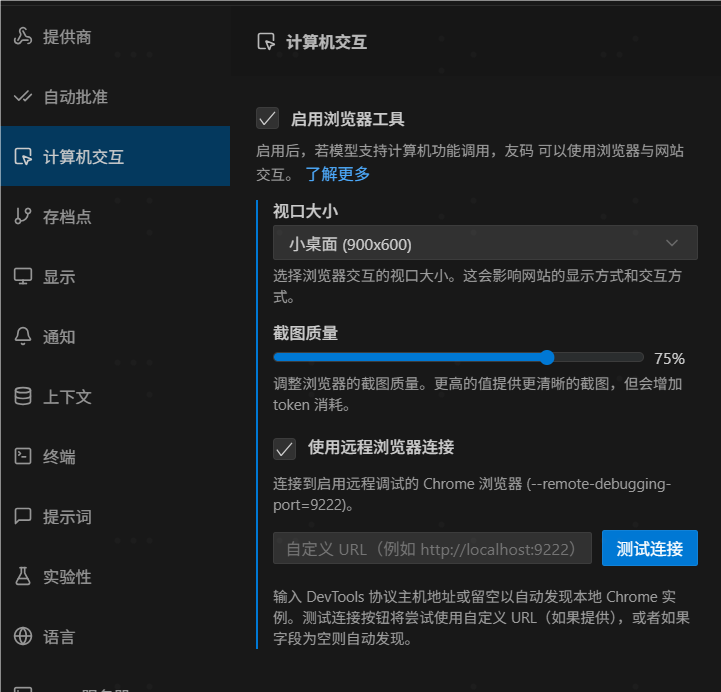
Task: Click the 自动批准 double-check icon
Action: pos(23,97)
